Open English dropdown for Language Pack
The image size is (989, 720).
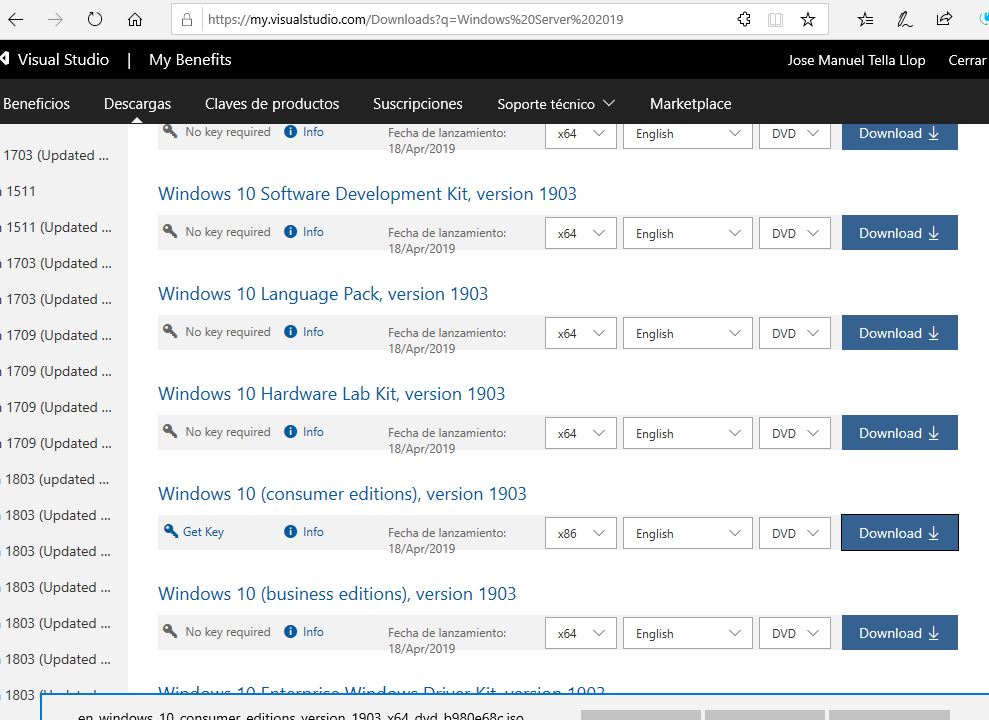[688, 334]
